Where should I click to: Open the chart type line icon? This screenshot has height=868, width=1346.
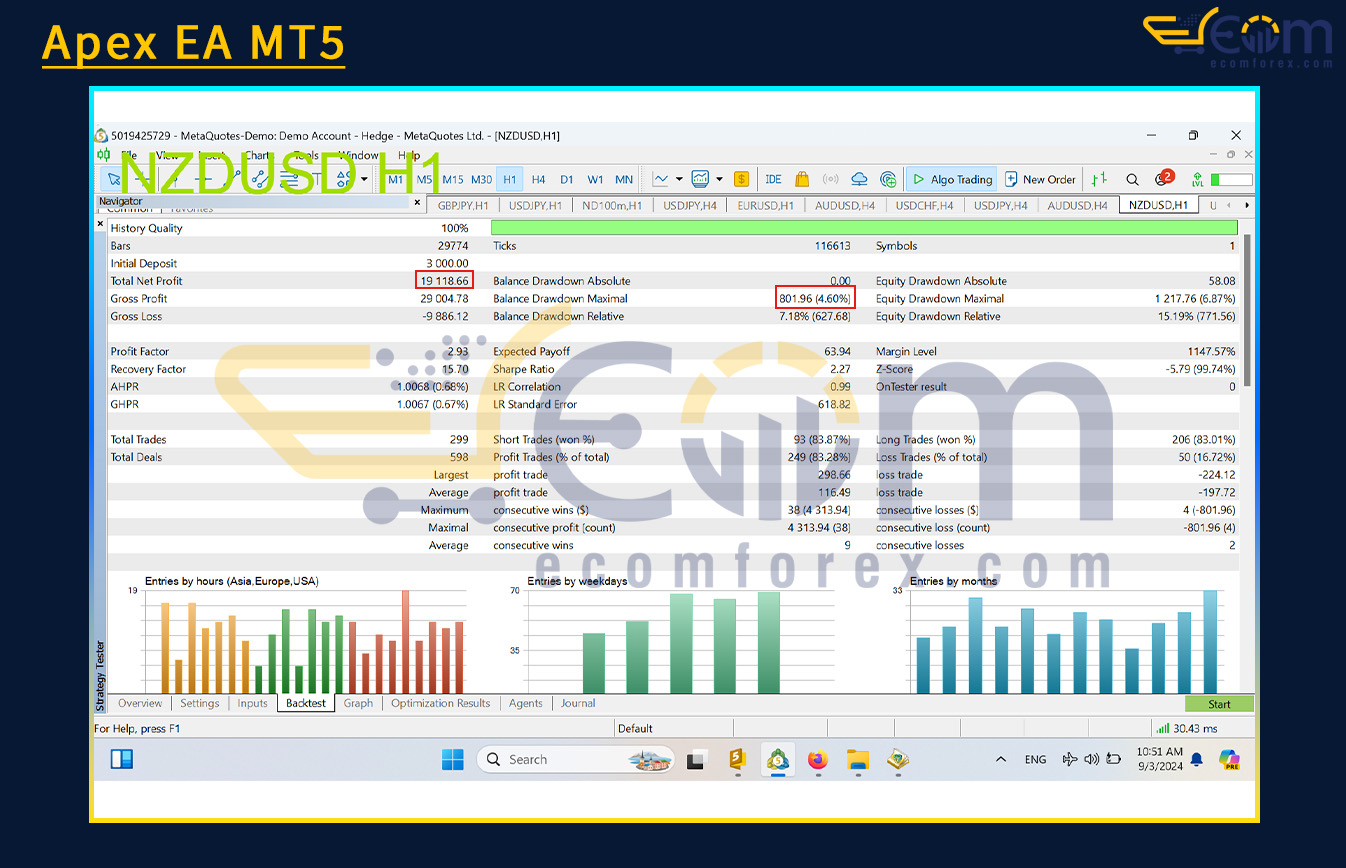tap(661, 179)
